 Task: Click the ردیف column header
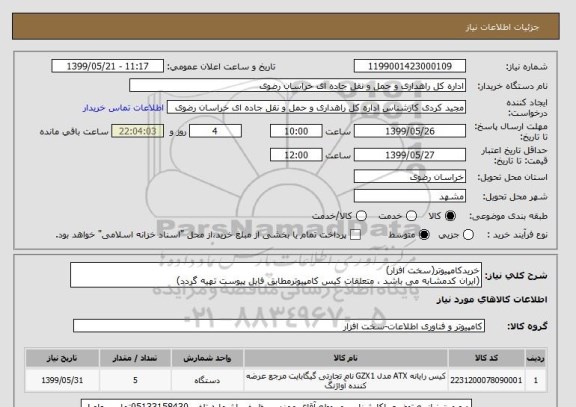point(536,358)
